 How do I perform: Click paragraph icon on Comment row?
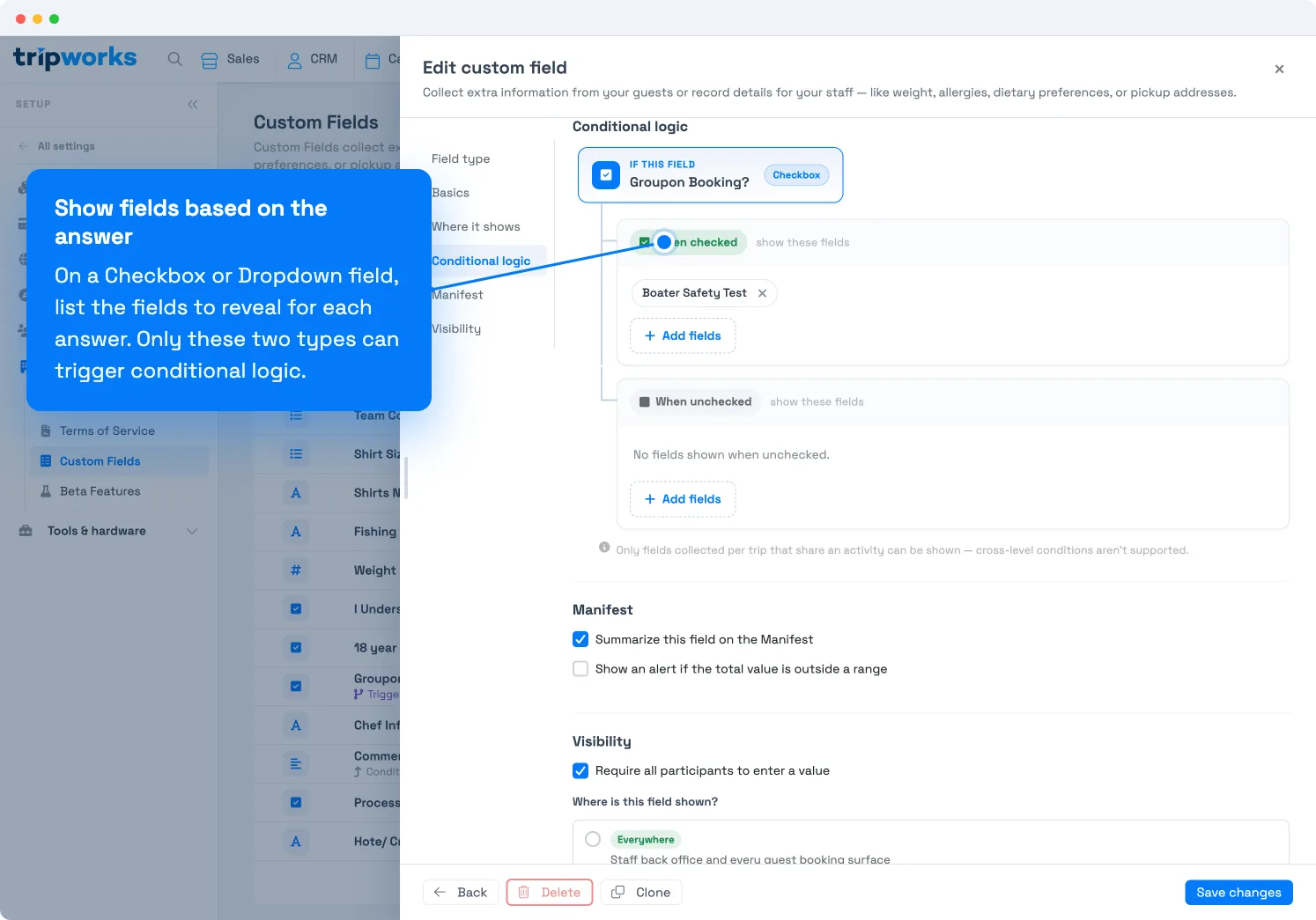click(296, 764)
